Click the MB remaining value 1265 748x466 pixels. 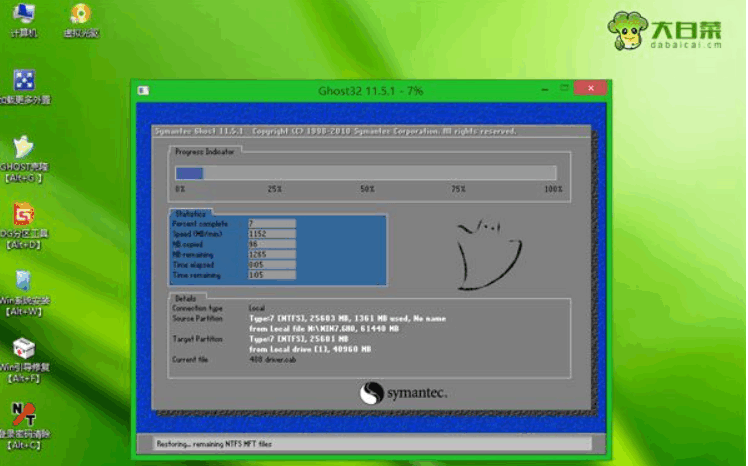(271, 254)
